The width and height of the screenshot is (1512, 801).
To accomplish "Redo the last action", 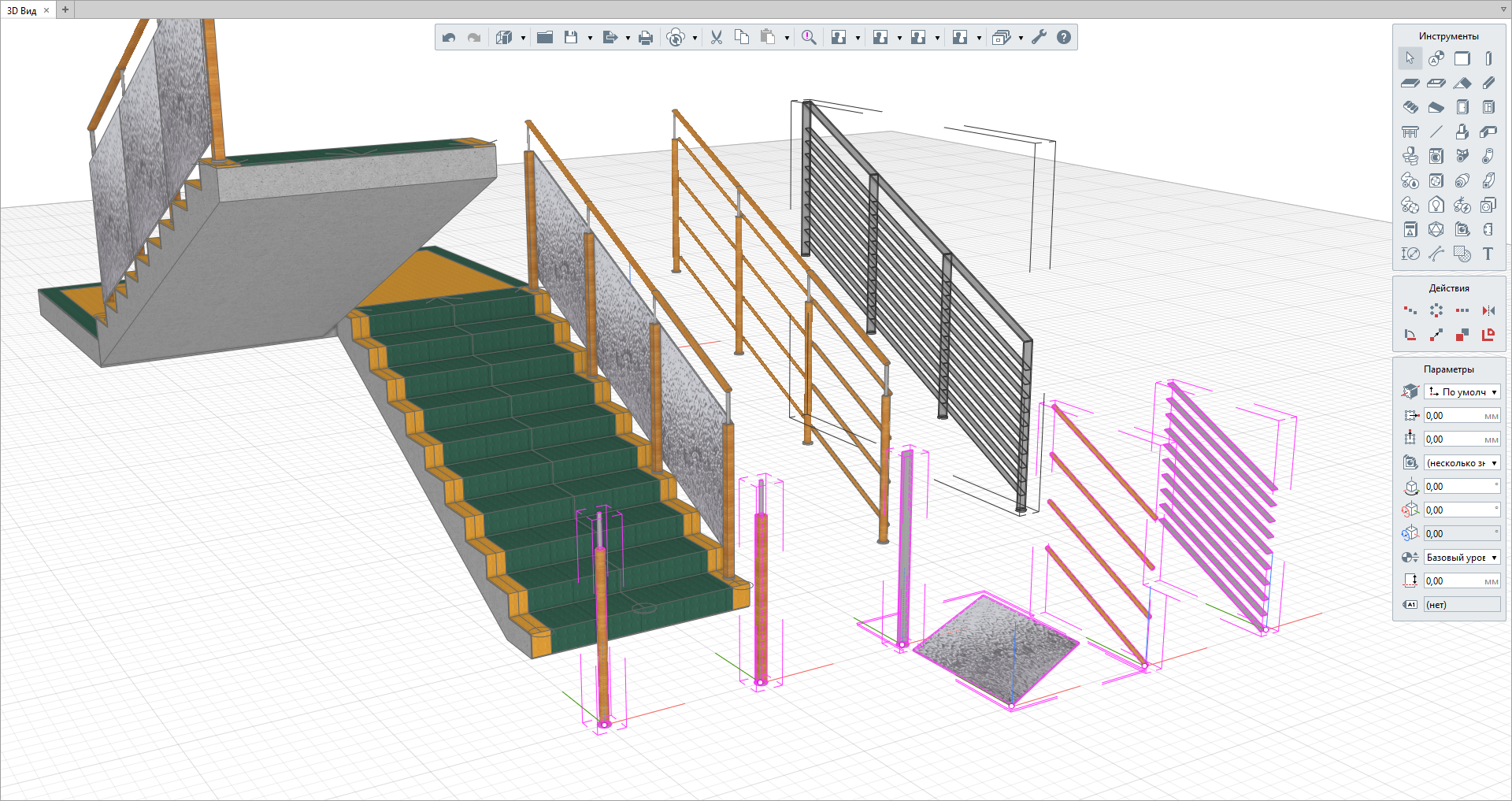I will (x=474, y=37).
